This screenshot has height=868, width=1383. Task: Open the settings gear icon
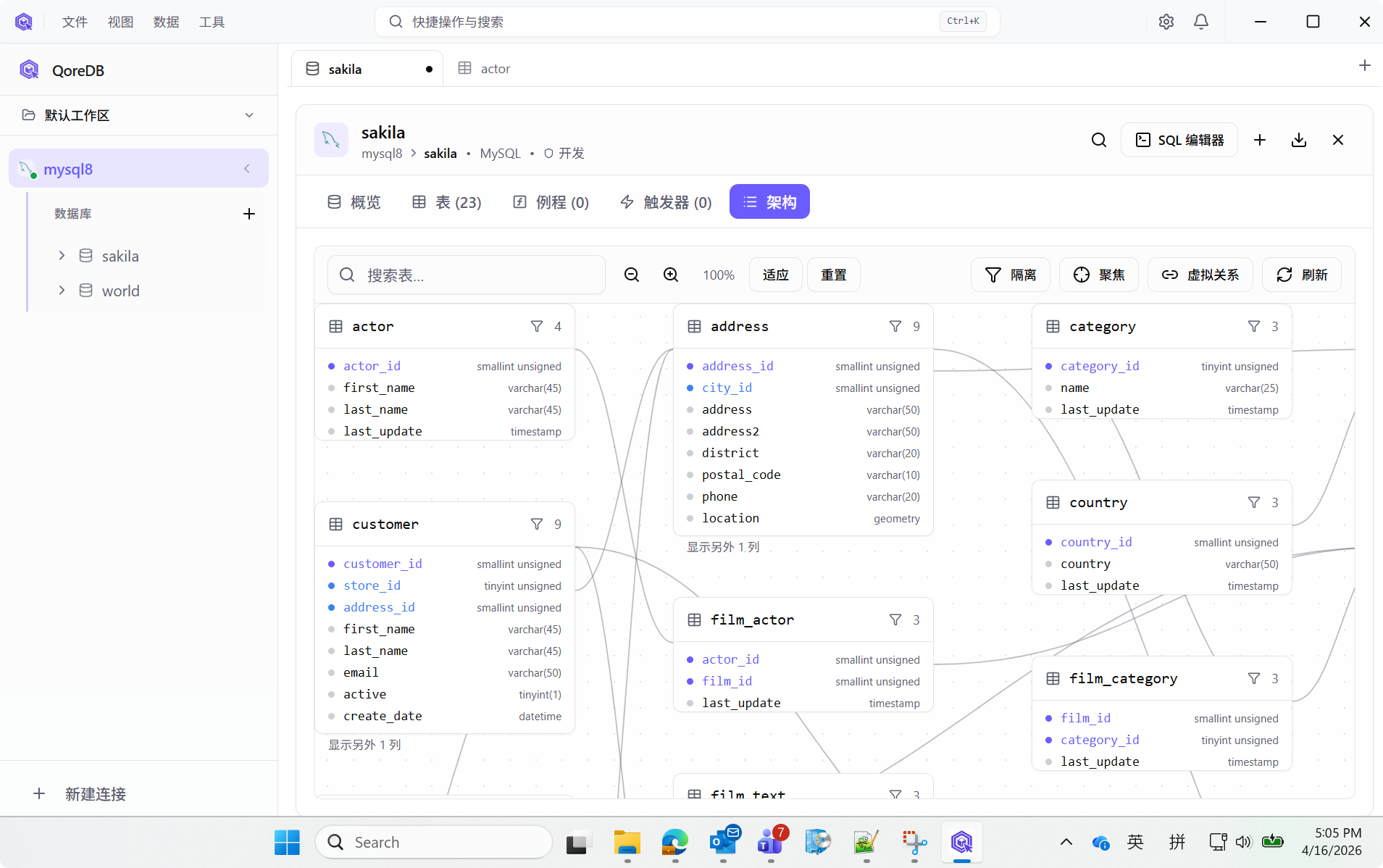coord(1166,22)
